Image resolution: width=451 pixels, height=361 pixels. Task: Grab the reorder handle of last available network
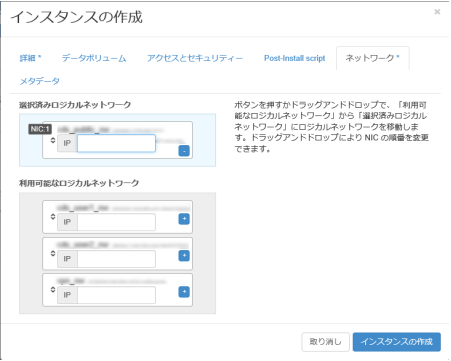[53, 290]
